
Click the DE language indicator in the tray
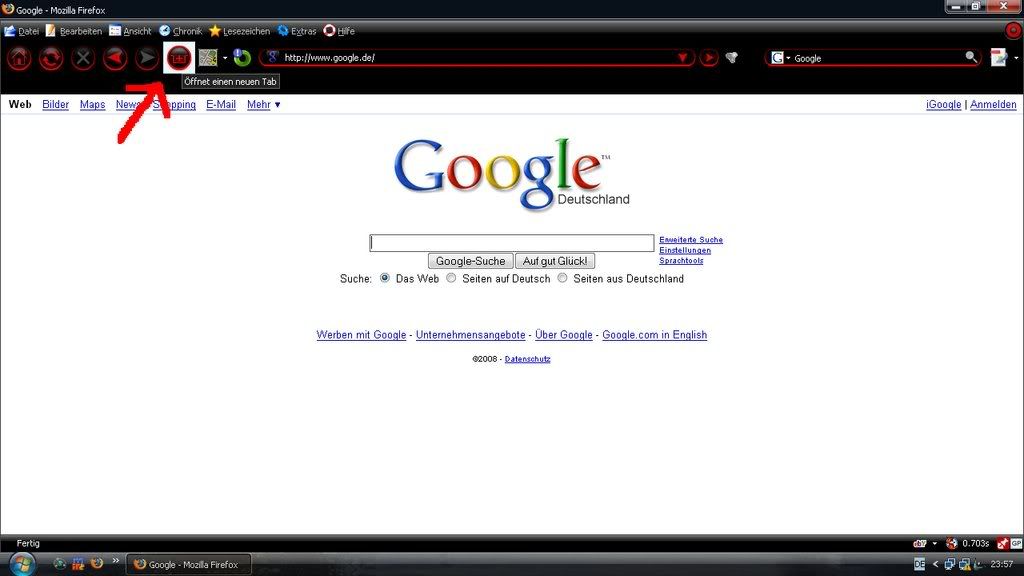920,564
